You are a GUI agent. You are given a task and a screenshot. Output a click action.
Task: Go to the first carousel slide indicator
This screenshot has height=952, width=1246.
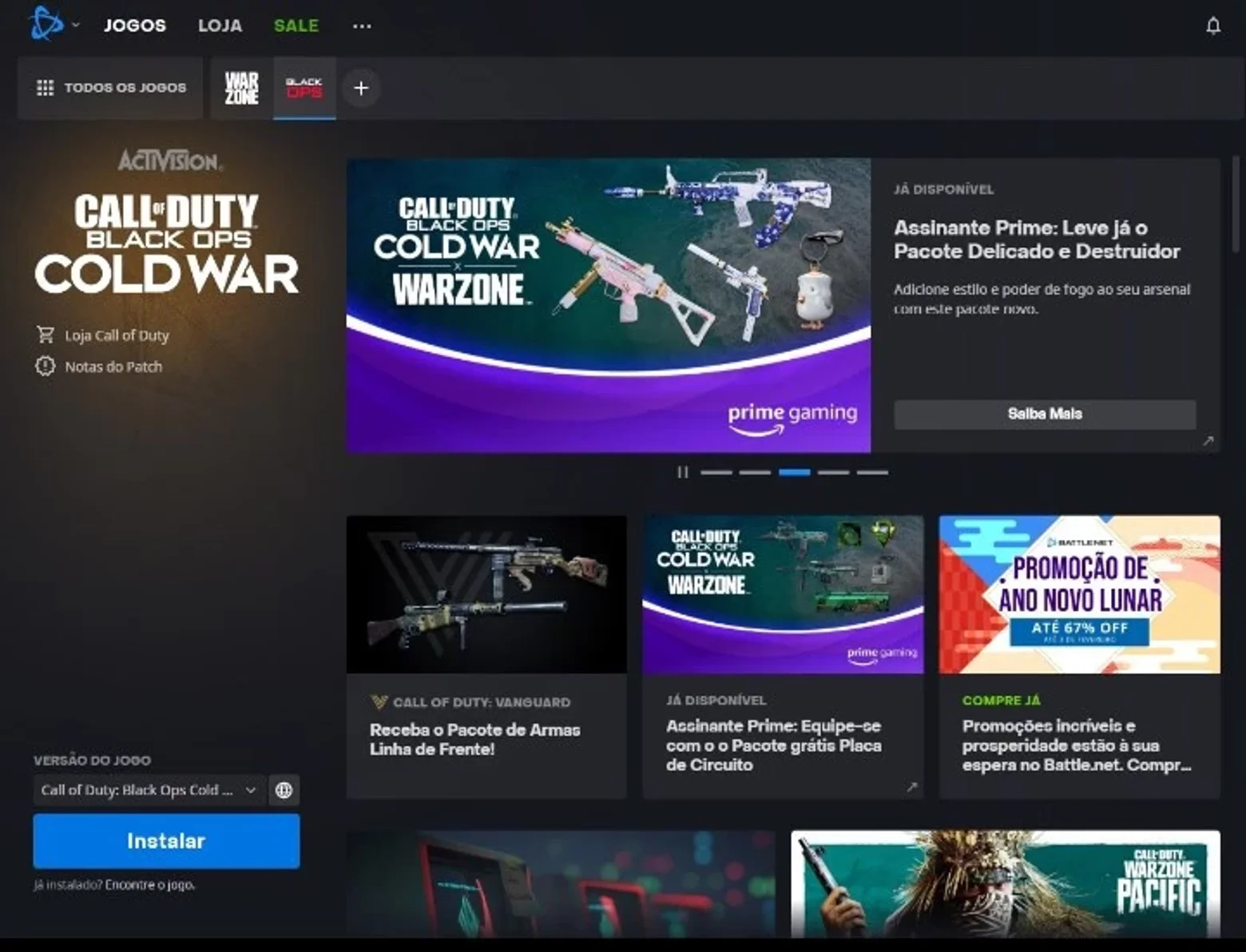[716, 472]
